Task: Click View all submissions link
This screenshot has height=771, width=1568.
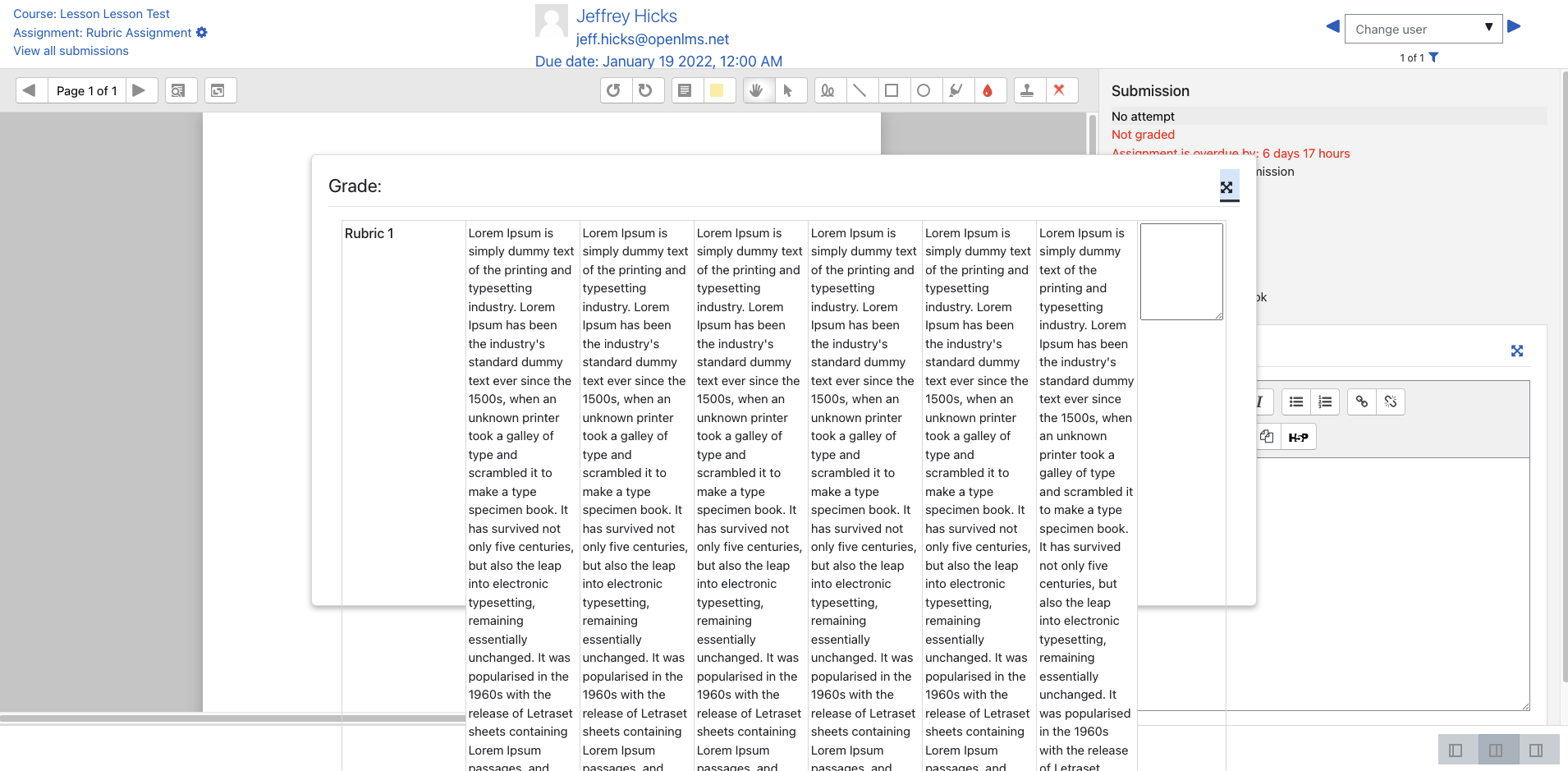Action: 71,51
